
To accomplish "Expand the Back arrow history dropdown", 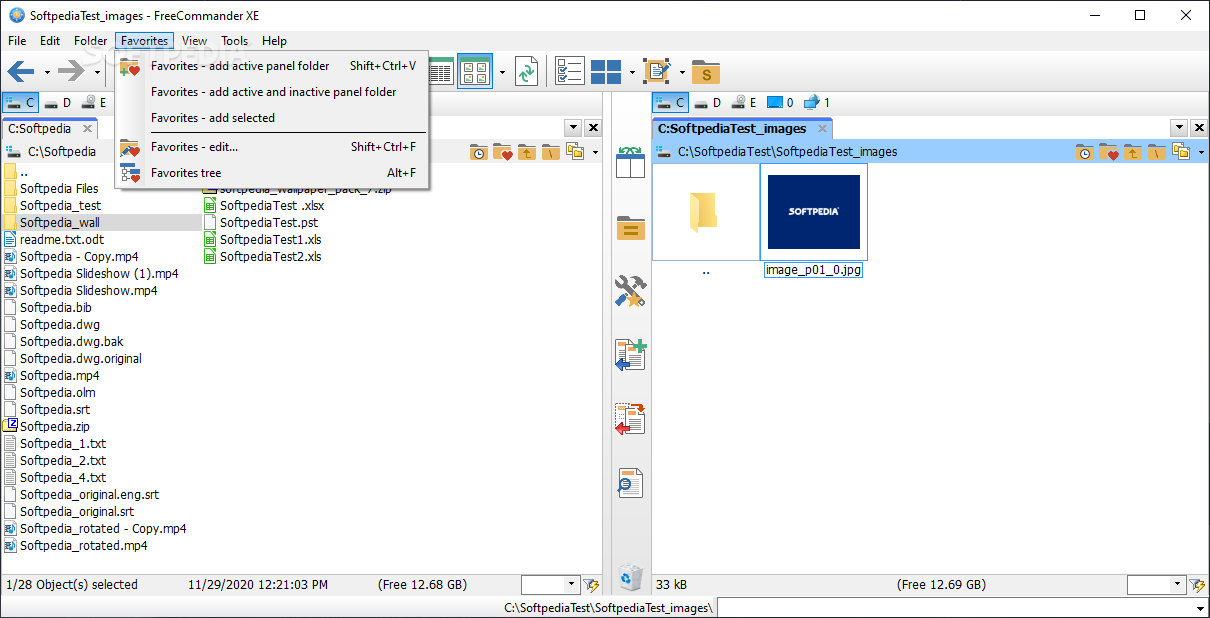I will tap(46, 72).
